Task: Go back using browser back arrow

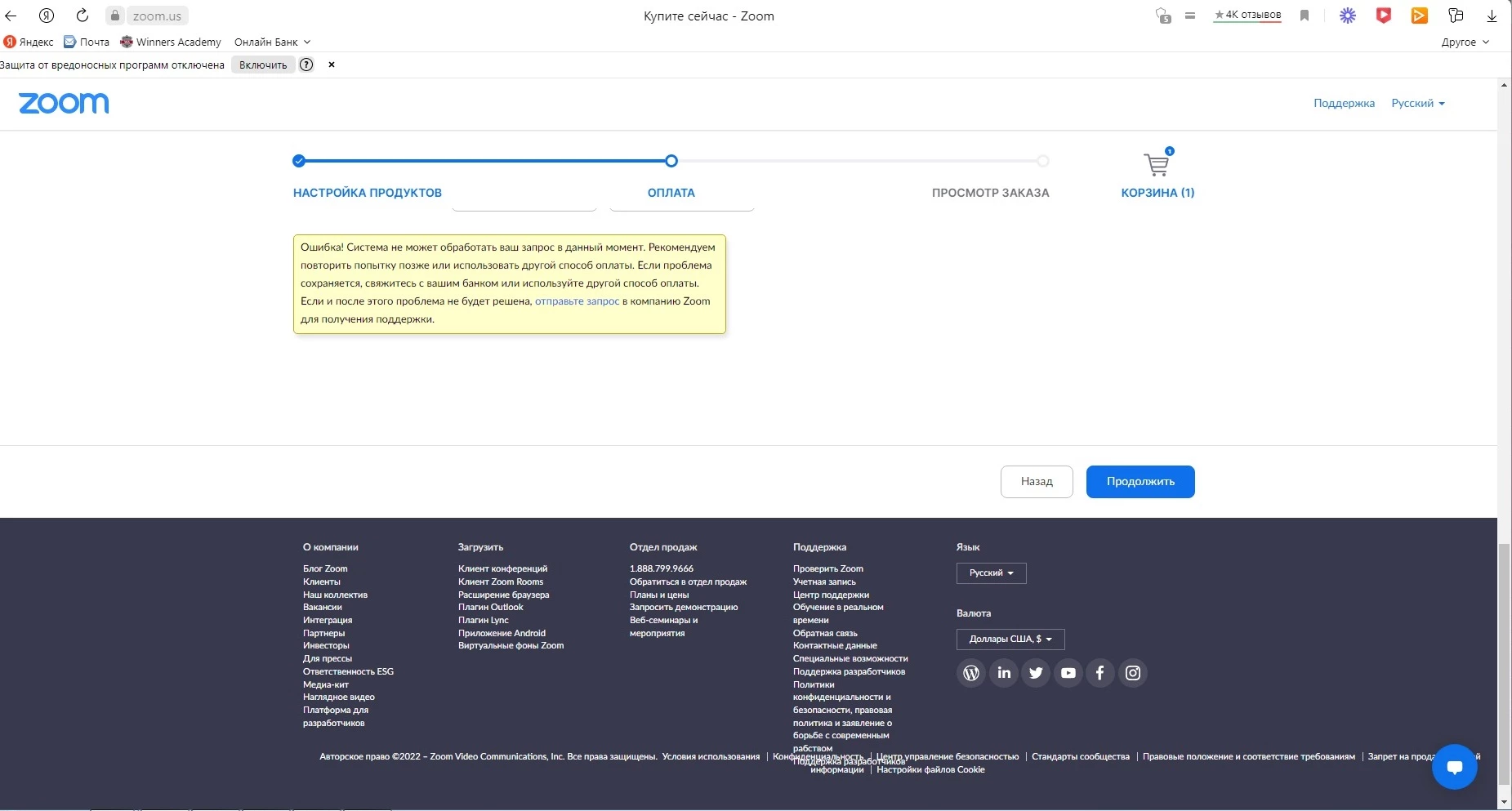Action: point(11,16)
